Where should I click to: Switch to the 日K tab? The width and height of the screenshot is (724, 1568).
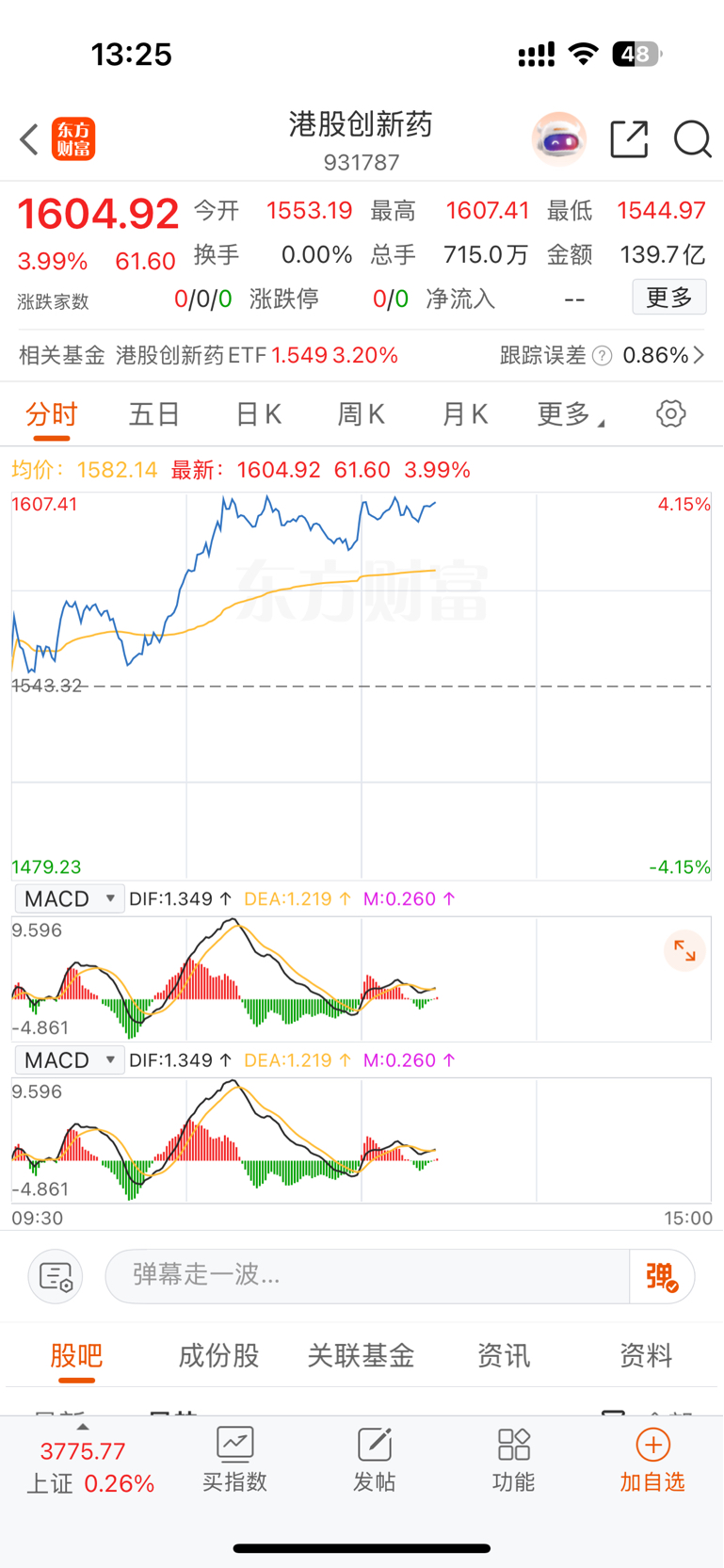(x=258, y=413)
